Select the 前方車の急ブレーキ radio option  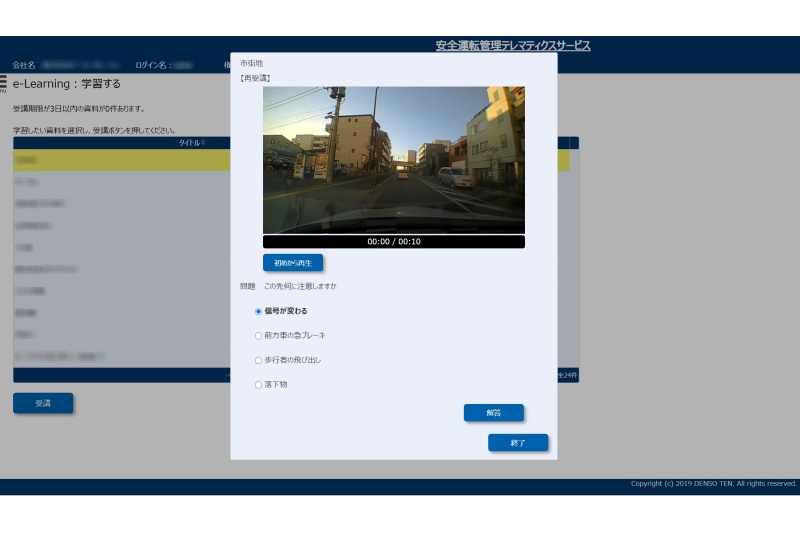[x=258, y=336]
